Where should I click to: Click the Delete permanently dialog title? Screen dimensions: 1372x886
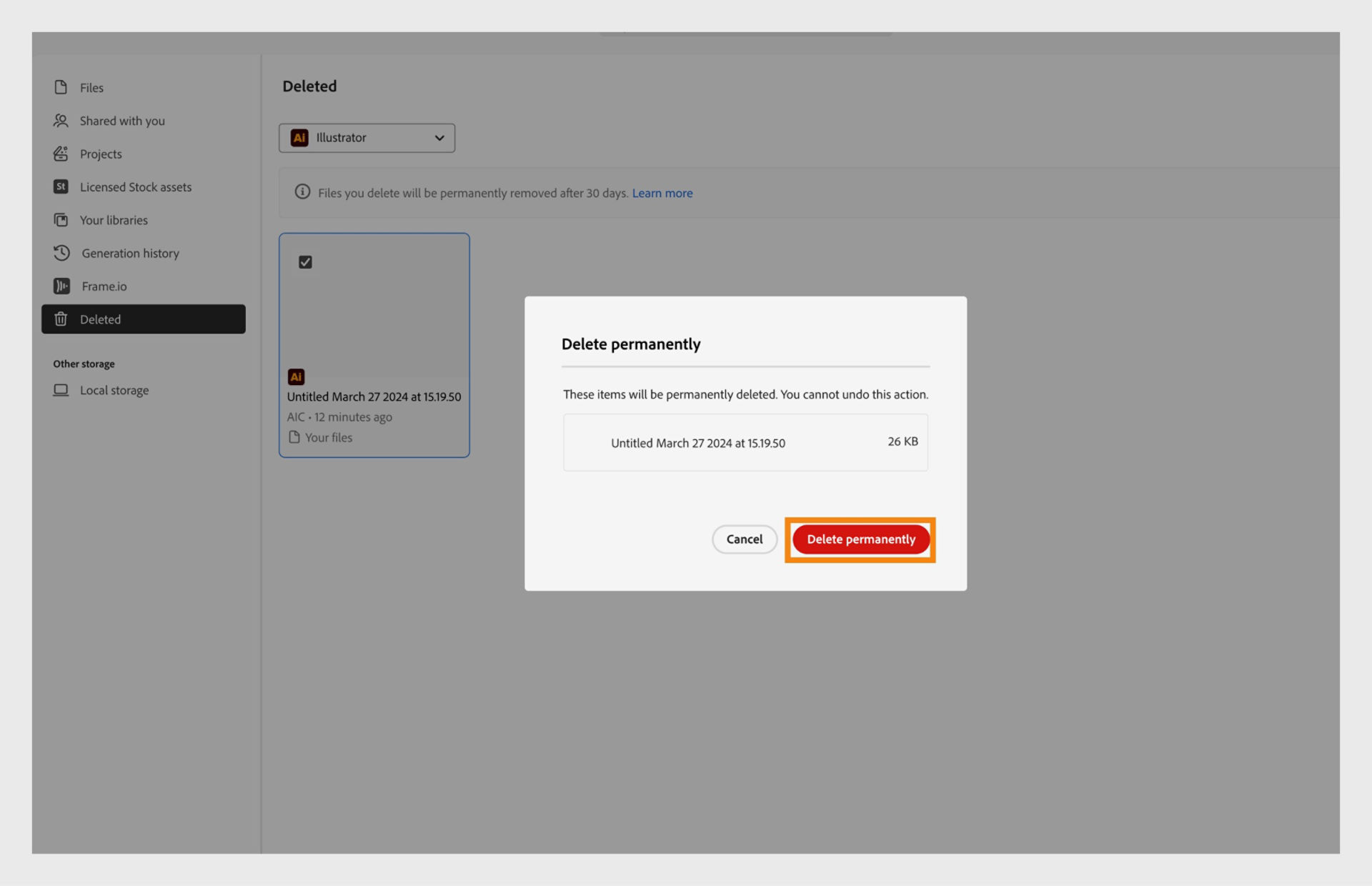630,344
